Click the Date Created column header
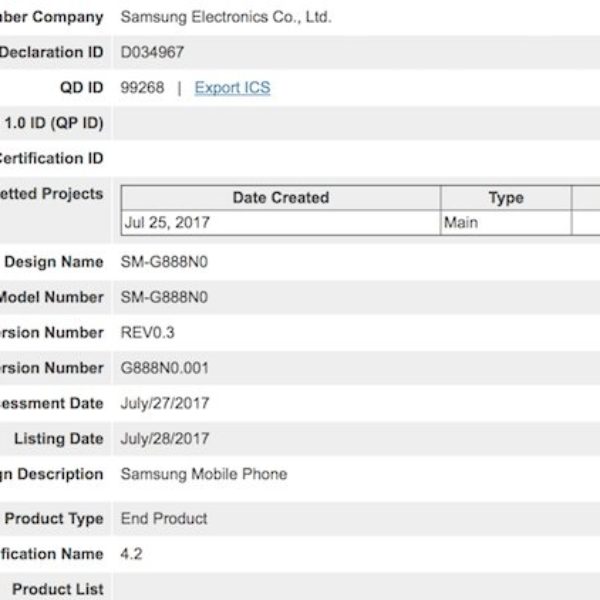This screenshot has height=600, width=600. pos(281,198)
